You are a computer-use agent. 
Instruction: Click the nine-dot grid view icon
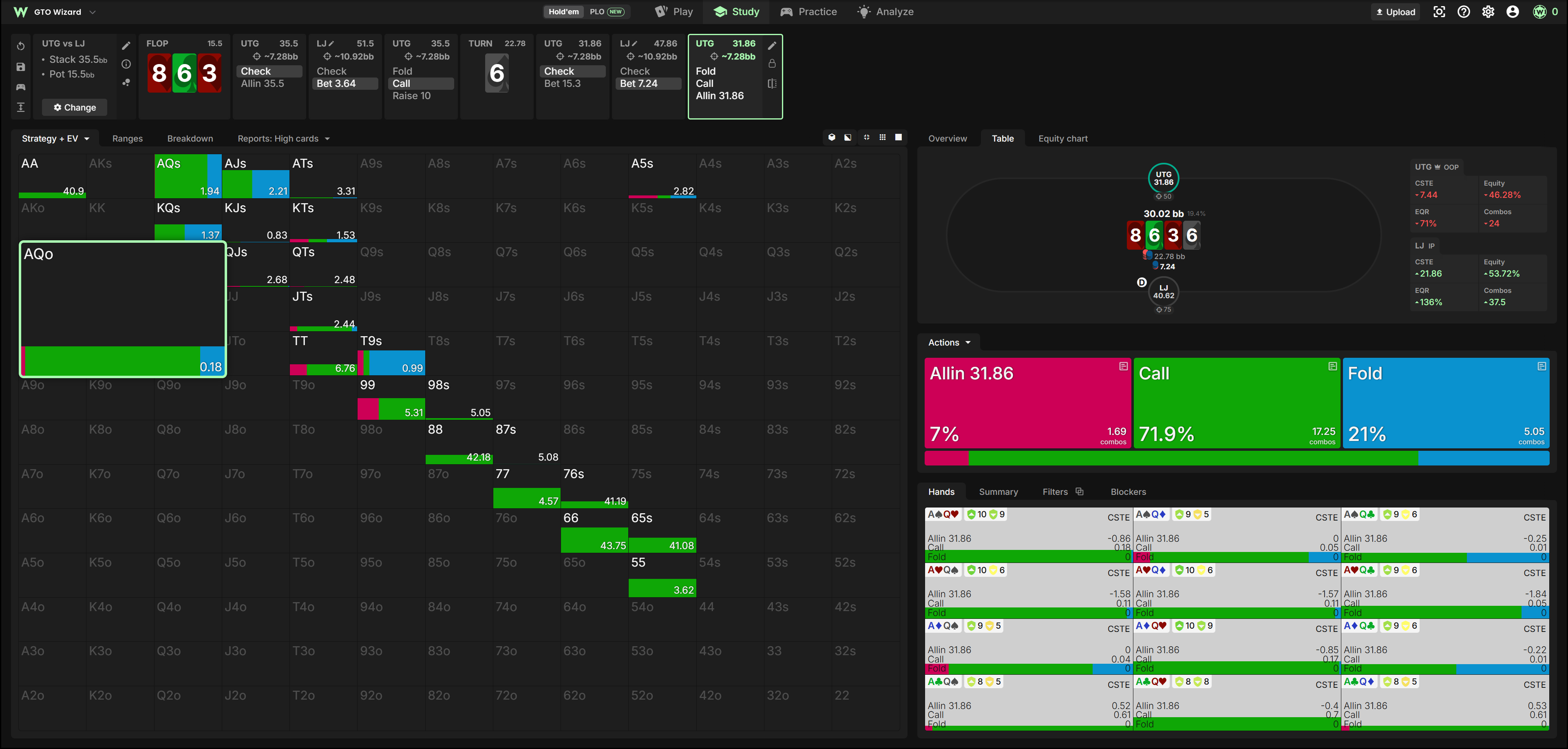(x=883, y=137)
